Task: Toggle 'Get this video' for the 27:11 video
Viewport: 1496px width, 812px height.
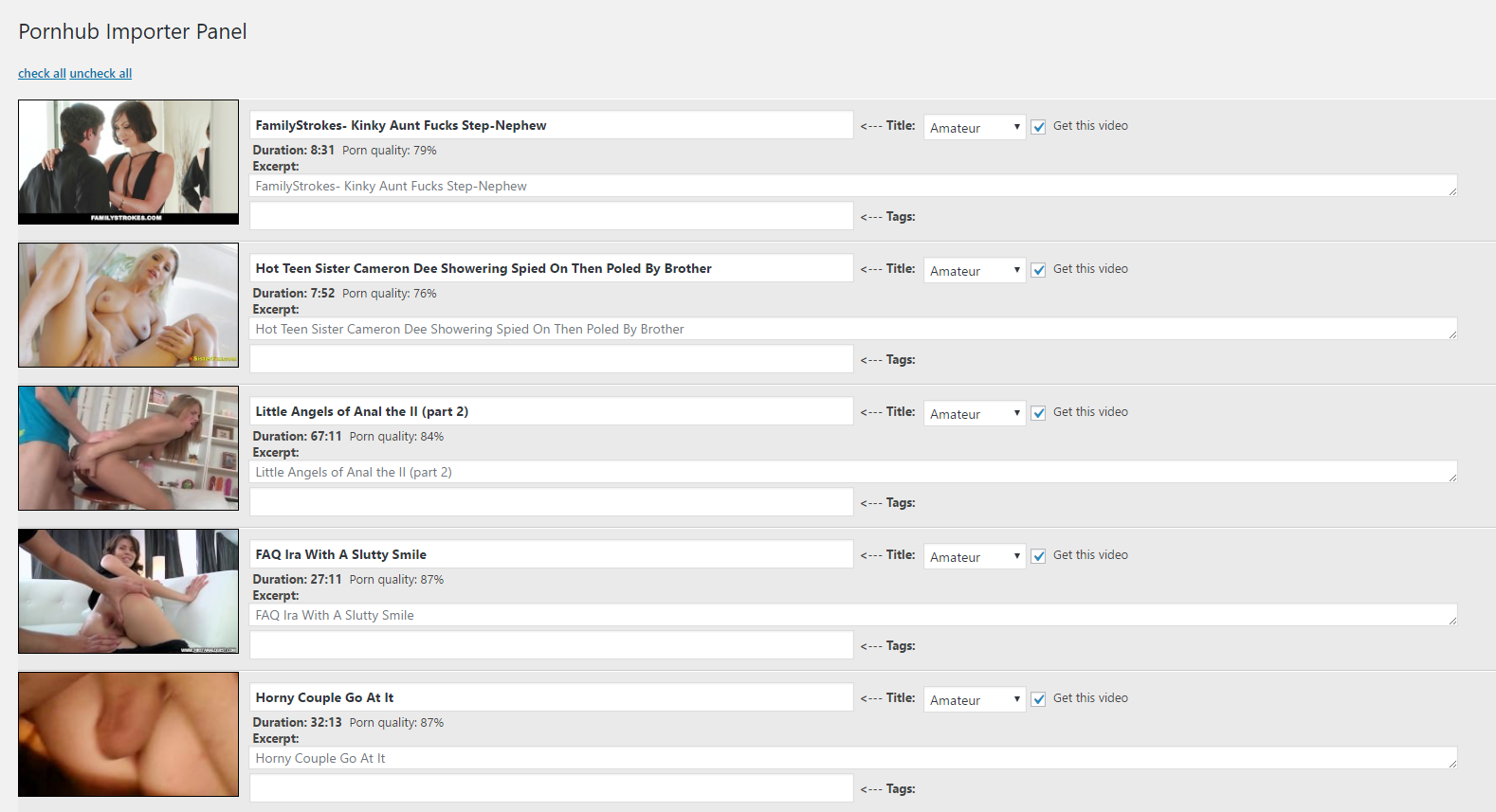Action: pyautogui.click(x=1038, y=556)
